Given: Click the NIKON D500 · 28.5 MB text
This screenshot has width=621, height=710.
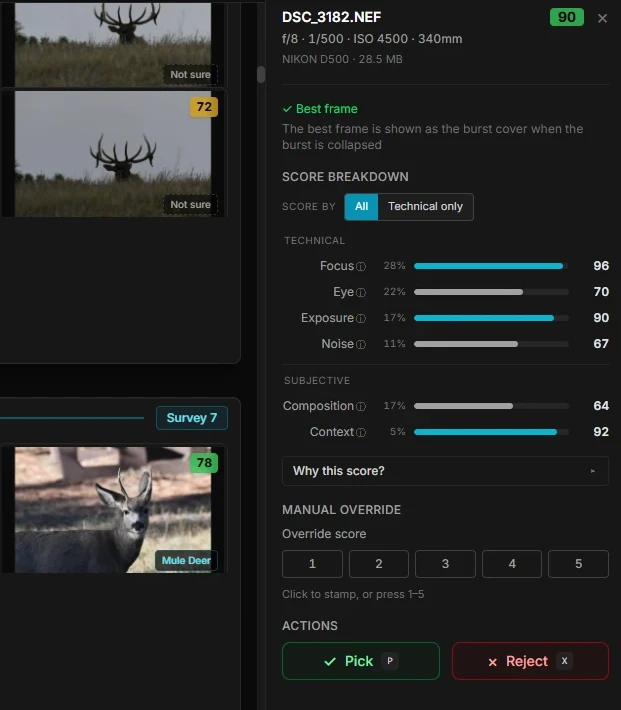Looking at the screenshot, I should tap(342, 59).
